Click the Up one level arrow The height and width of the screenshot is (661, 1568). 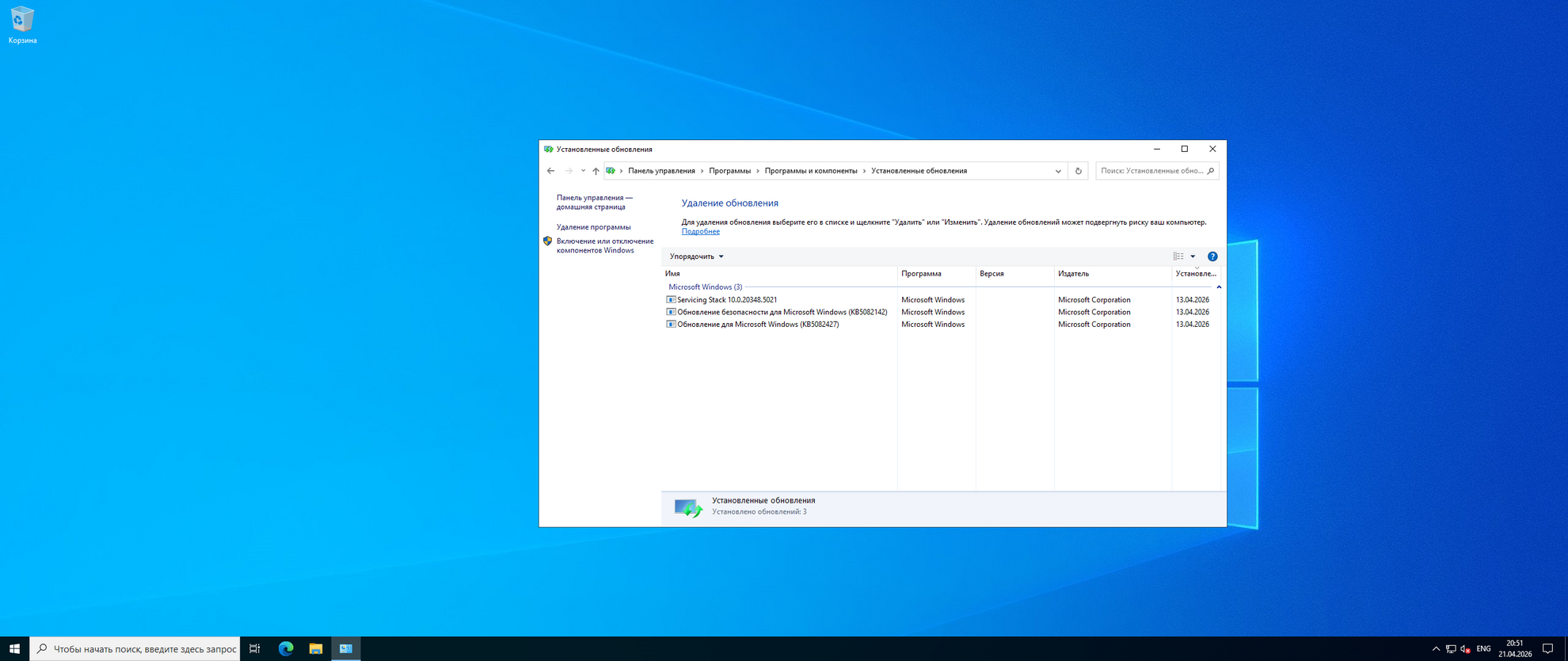(596, 171)
